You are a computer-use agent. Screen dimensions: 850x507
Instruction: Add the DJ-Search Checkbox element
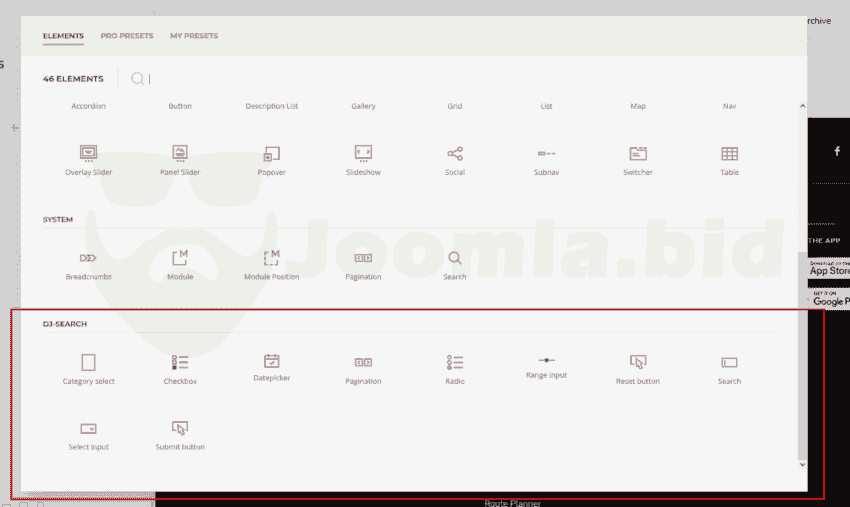click(180, 364)
